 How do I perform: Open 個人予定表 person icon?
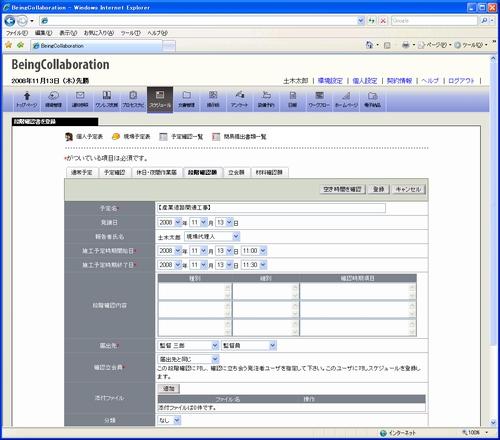[x=69, y=137]
